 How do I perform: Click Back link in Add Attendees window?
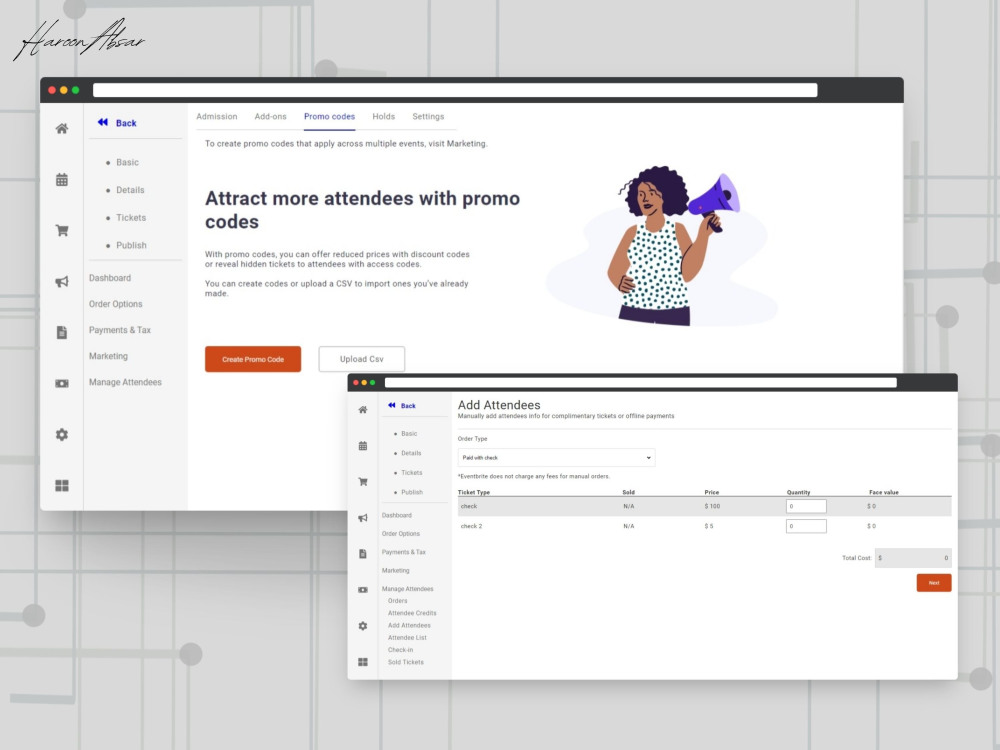408,406
